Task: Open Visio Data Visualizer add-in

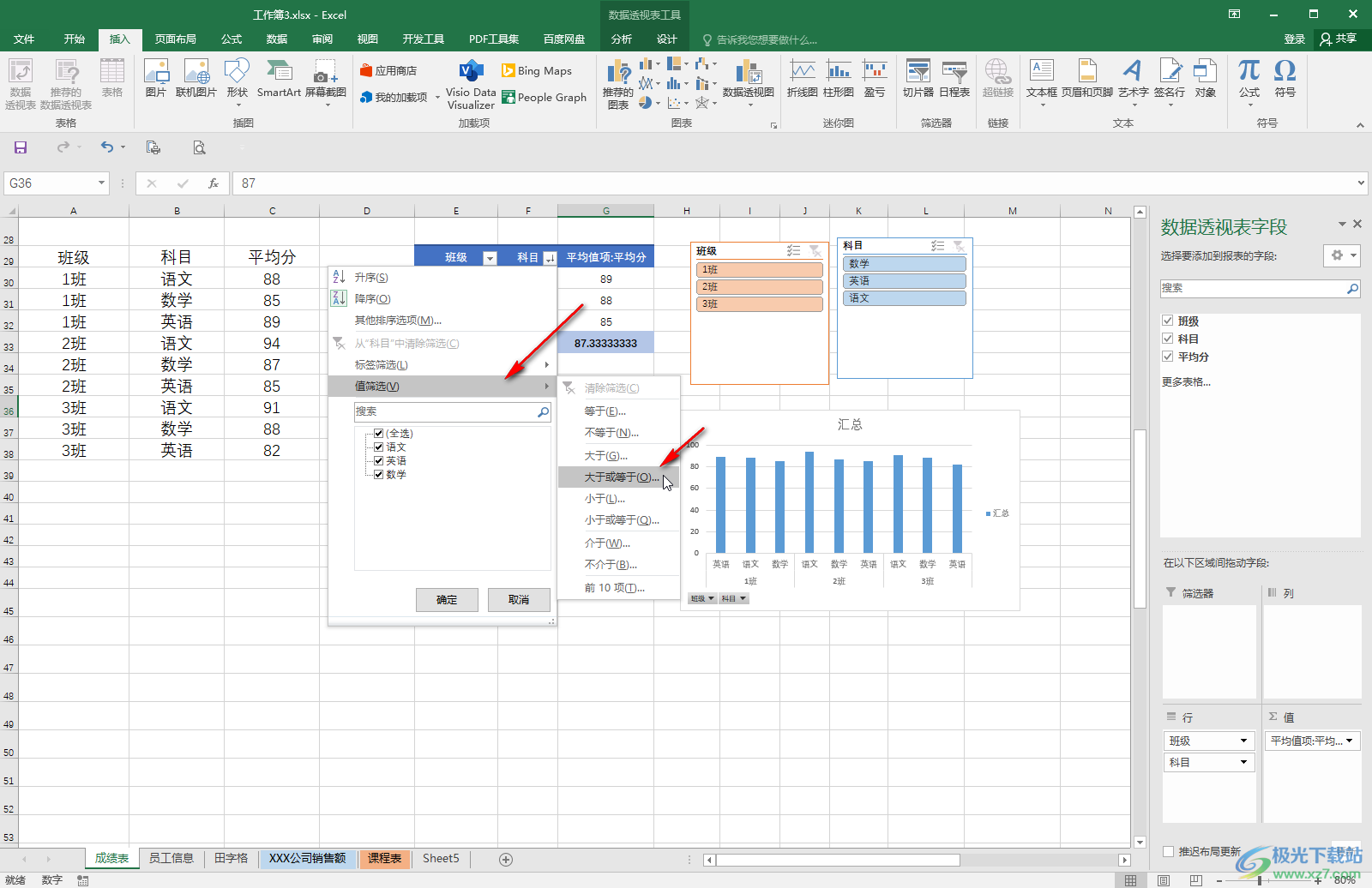Action: click(x=471, y=85)
